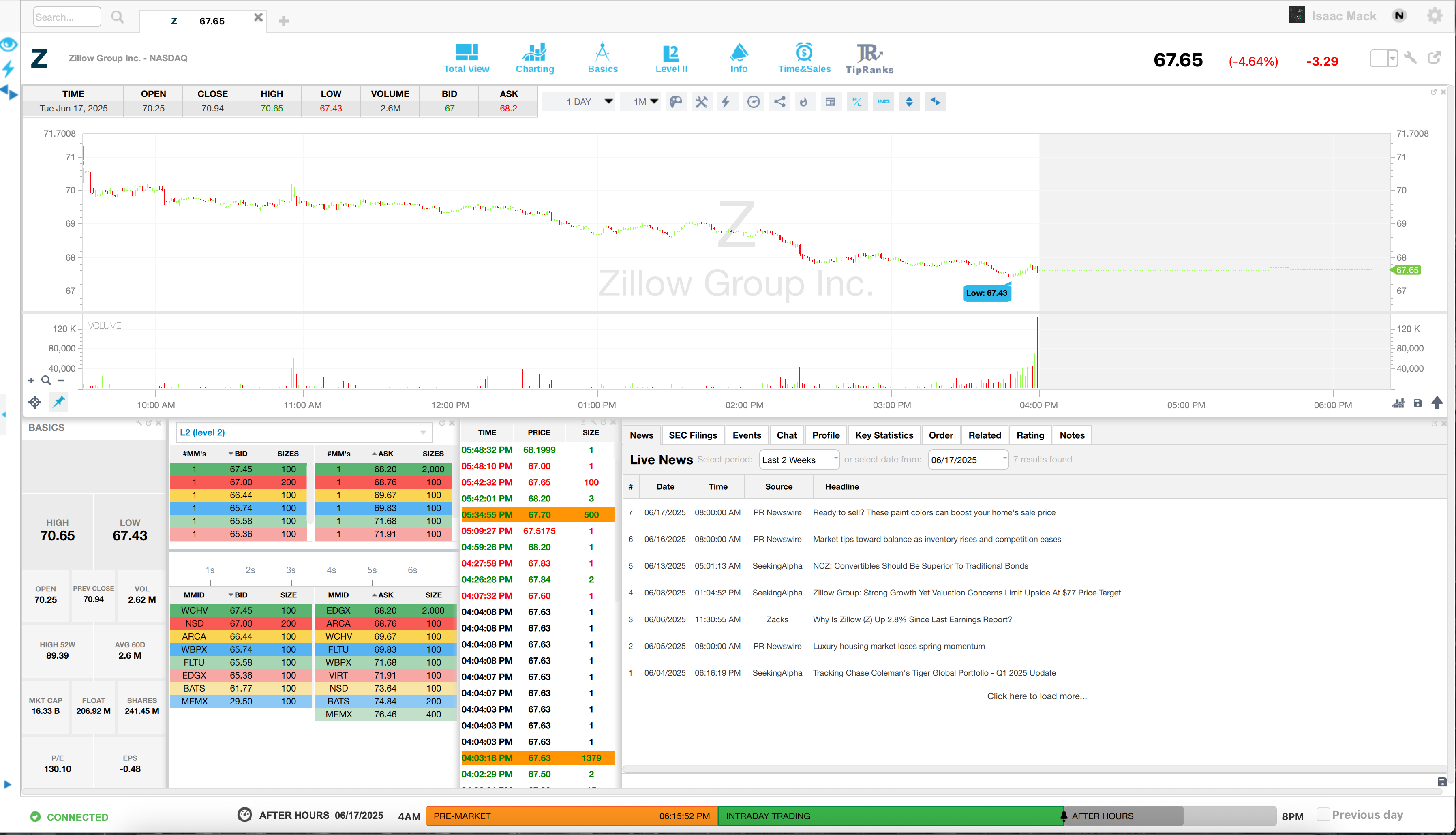The width and height of the screenshot is (1456, 835).
Task: Close the Z 67.65 symbol tab
Action: pos(258,17)
